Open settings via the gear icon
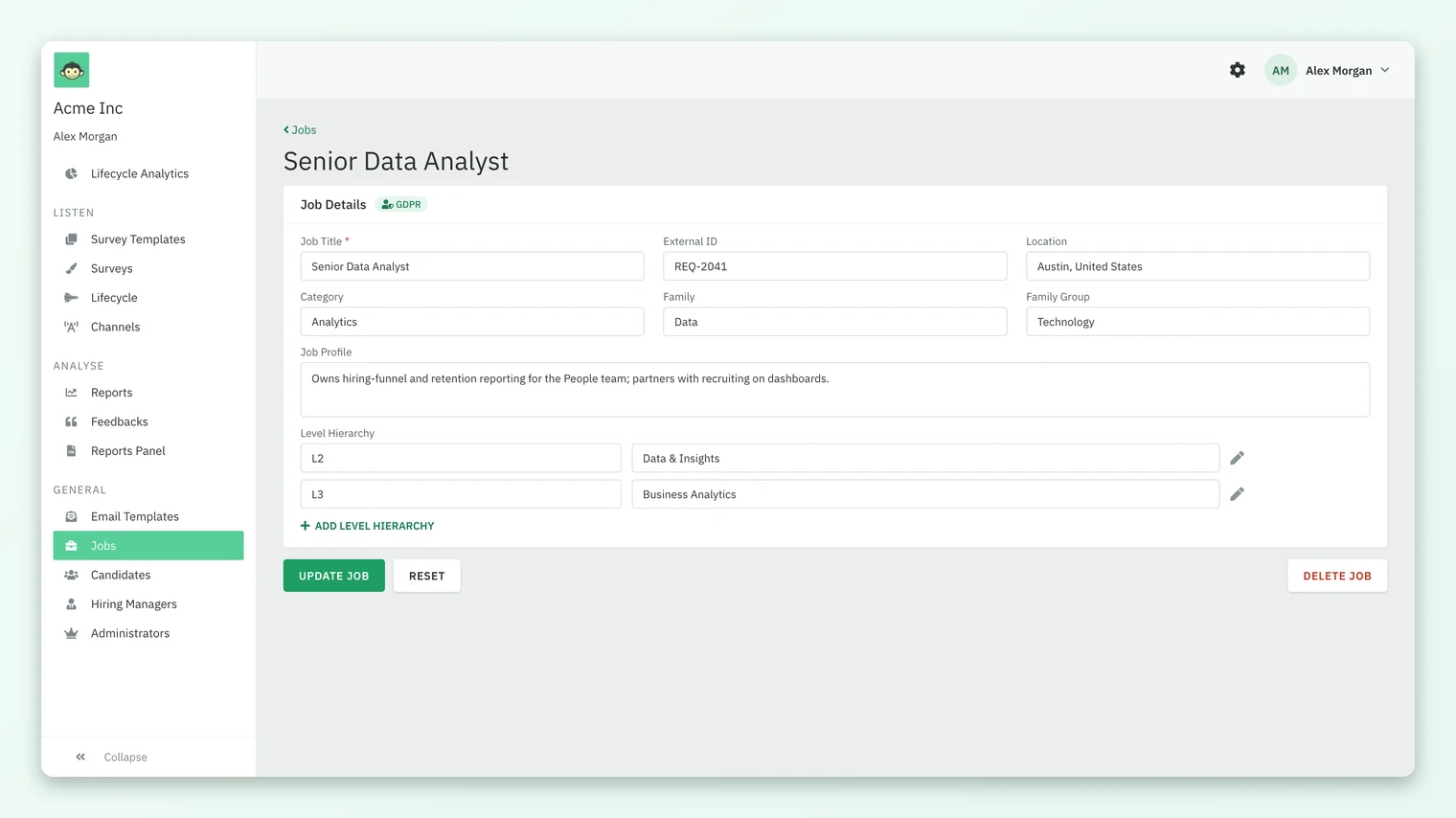Image resolution: width=1456 pixels, height=818 pixels. coord(1238,70)
